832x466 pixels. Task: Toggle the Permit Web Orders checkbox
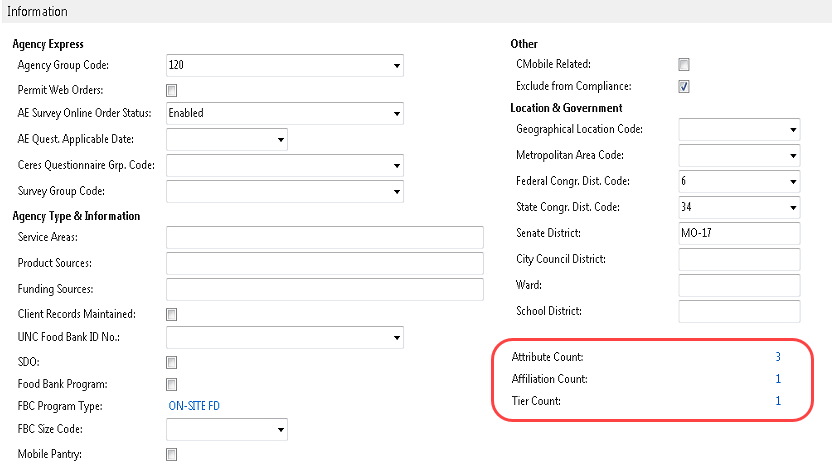coord(171,91)
